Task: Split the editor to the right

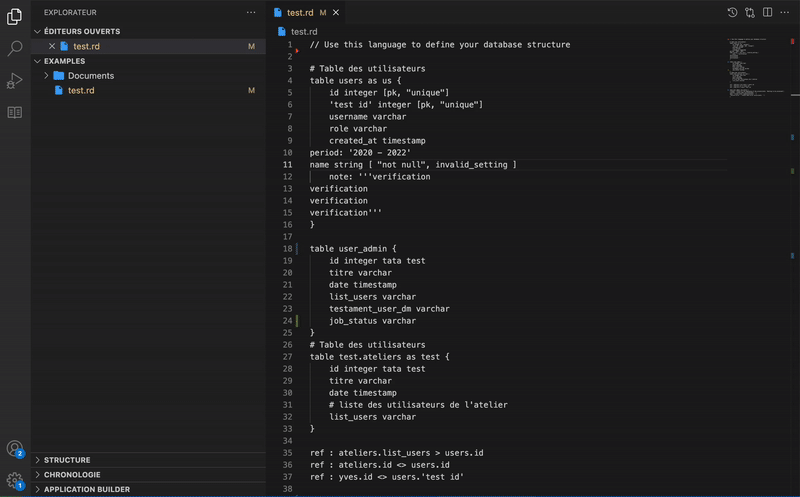Action: pos(767,12)
